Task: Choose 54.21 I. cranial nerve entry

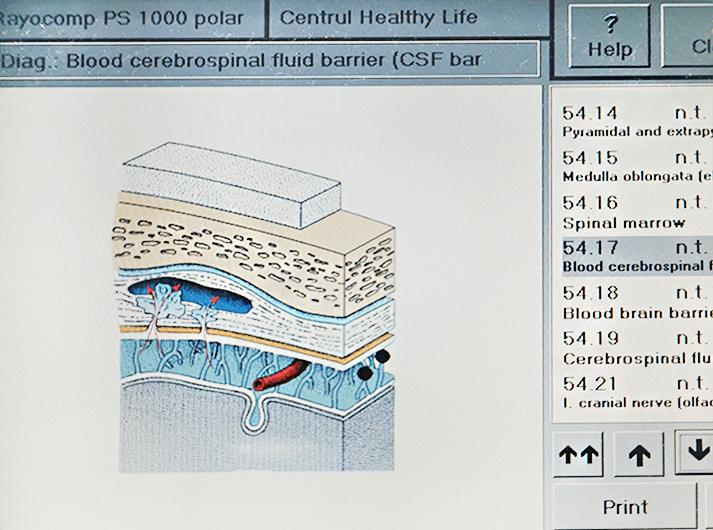Action: [x=636, y=393]
